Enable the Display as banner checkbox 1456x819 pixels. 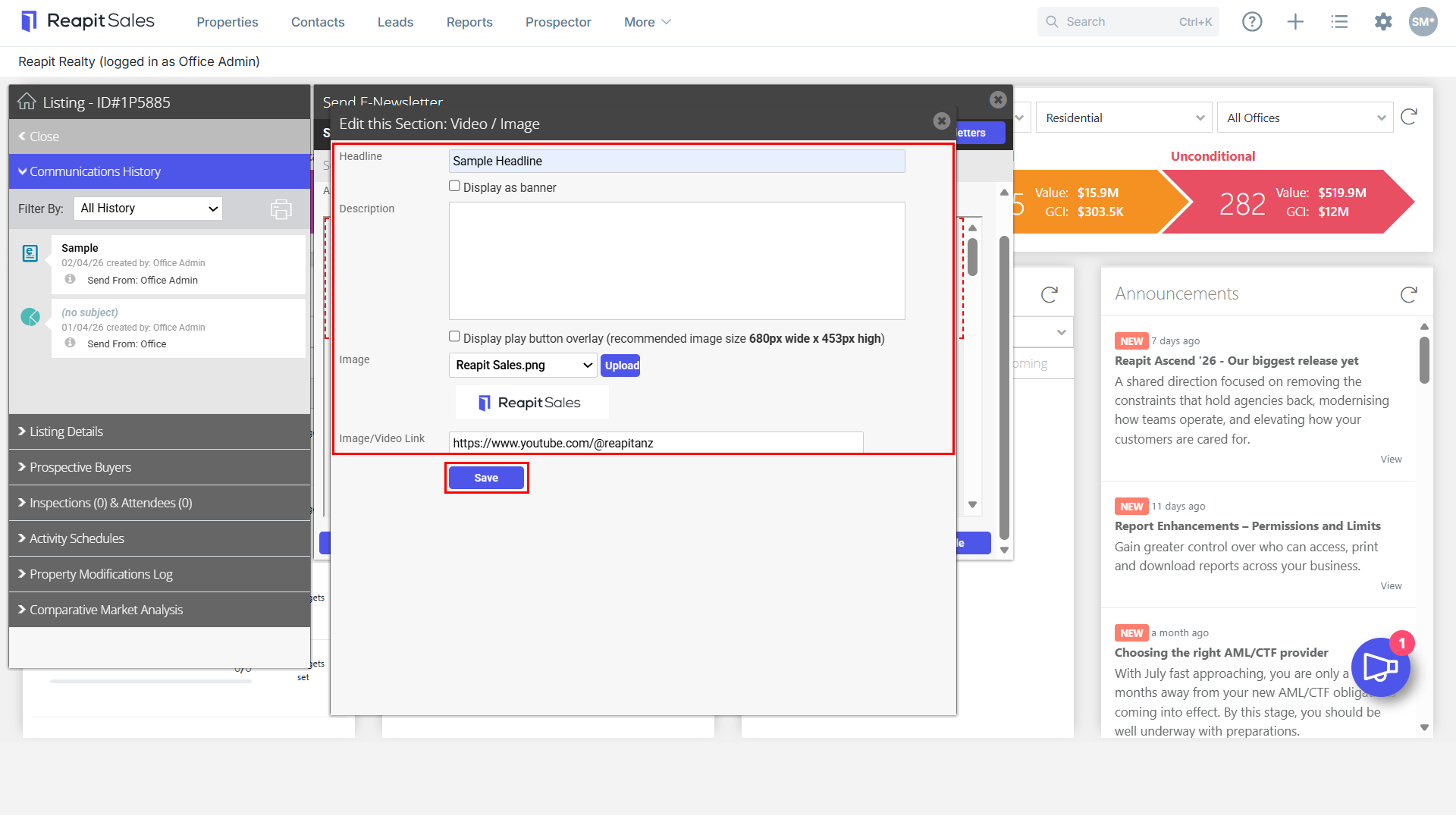pyautogui.click(x=454, y=186)
